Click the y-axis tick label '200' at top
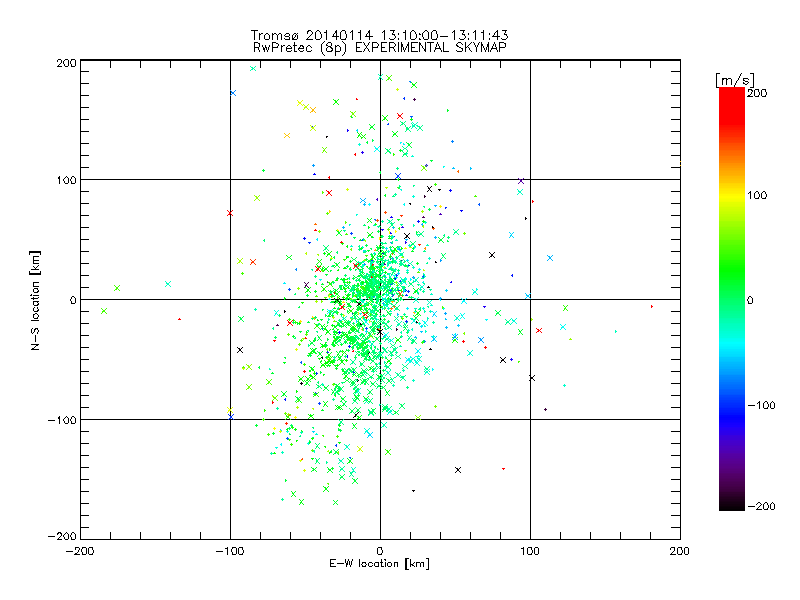Screen dimensions: 800x600 click(67, 63)
